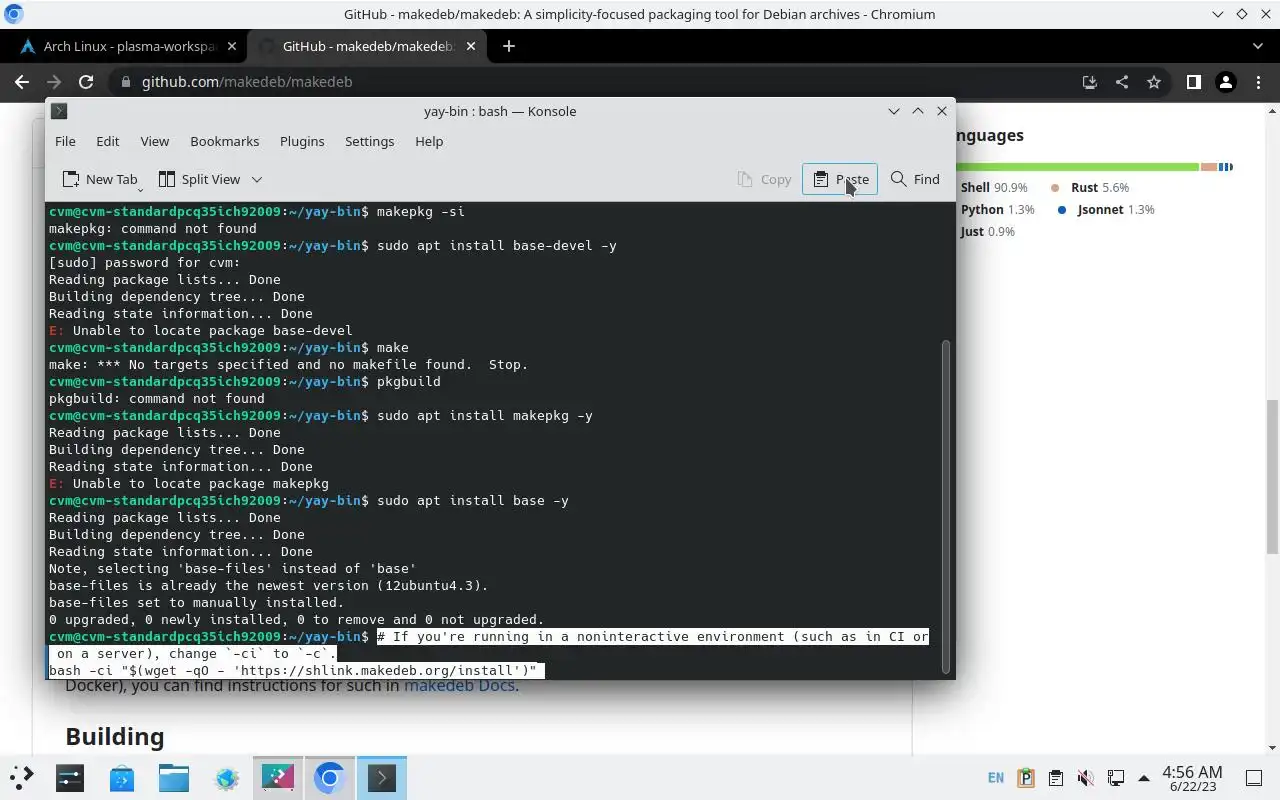Click the Building heading on GitHub page
1280x800 pixels.
[115, 737]
